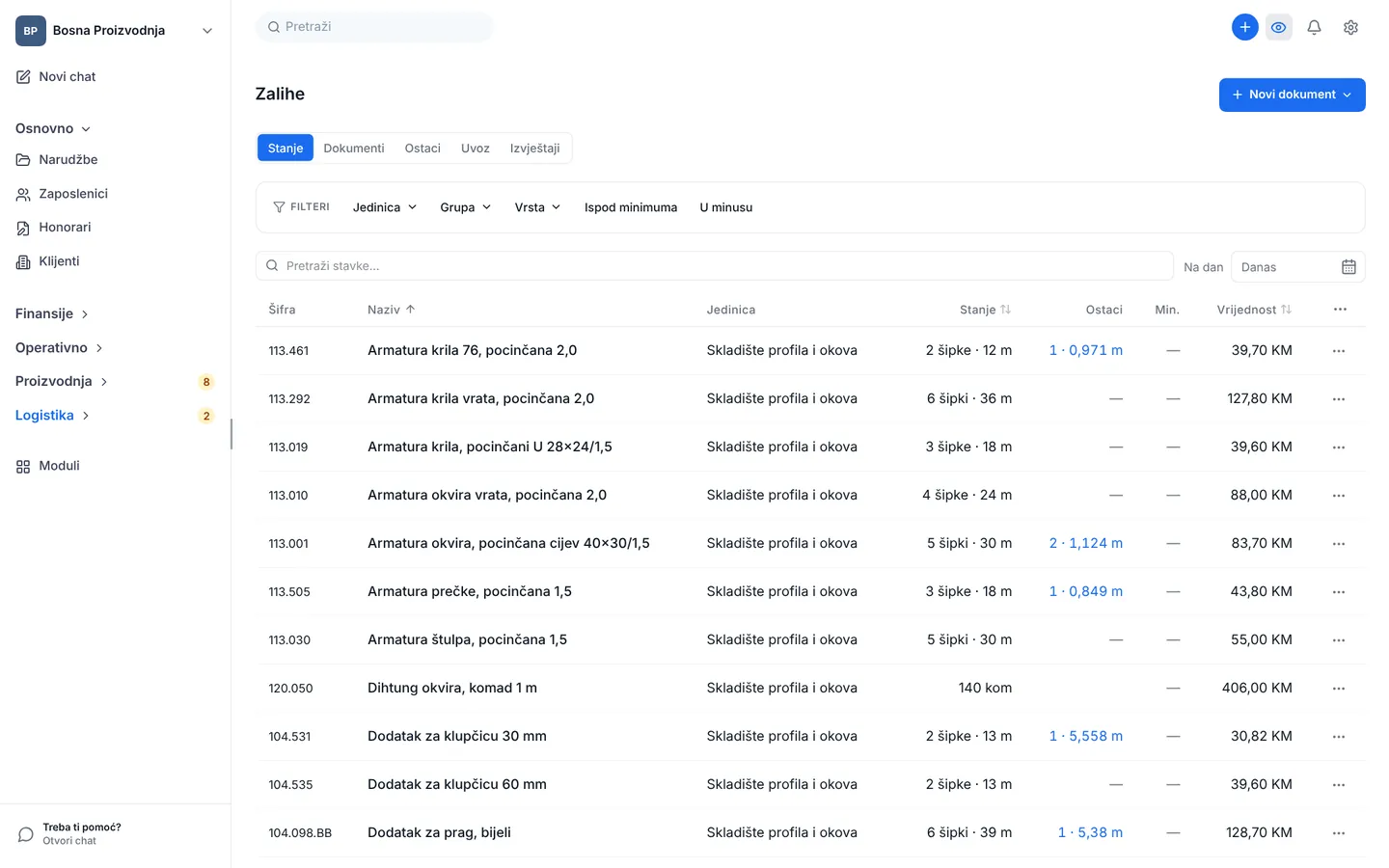Open notifications bell
This screenshot has height=868, width=1389.
(x=1314, y=27)
